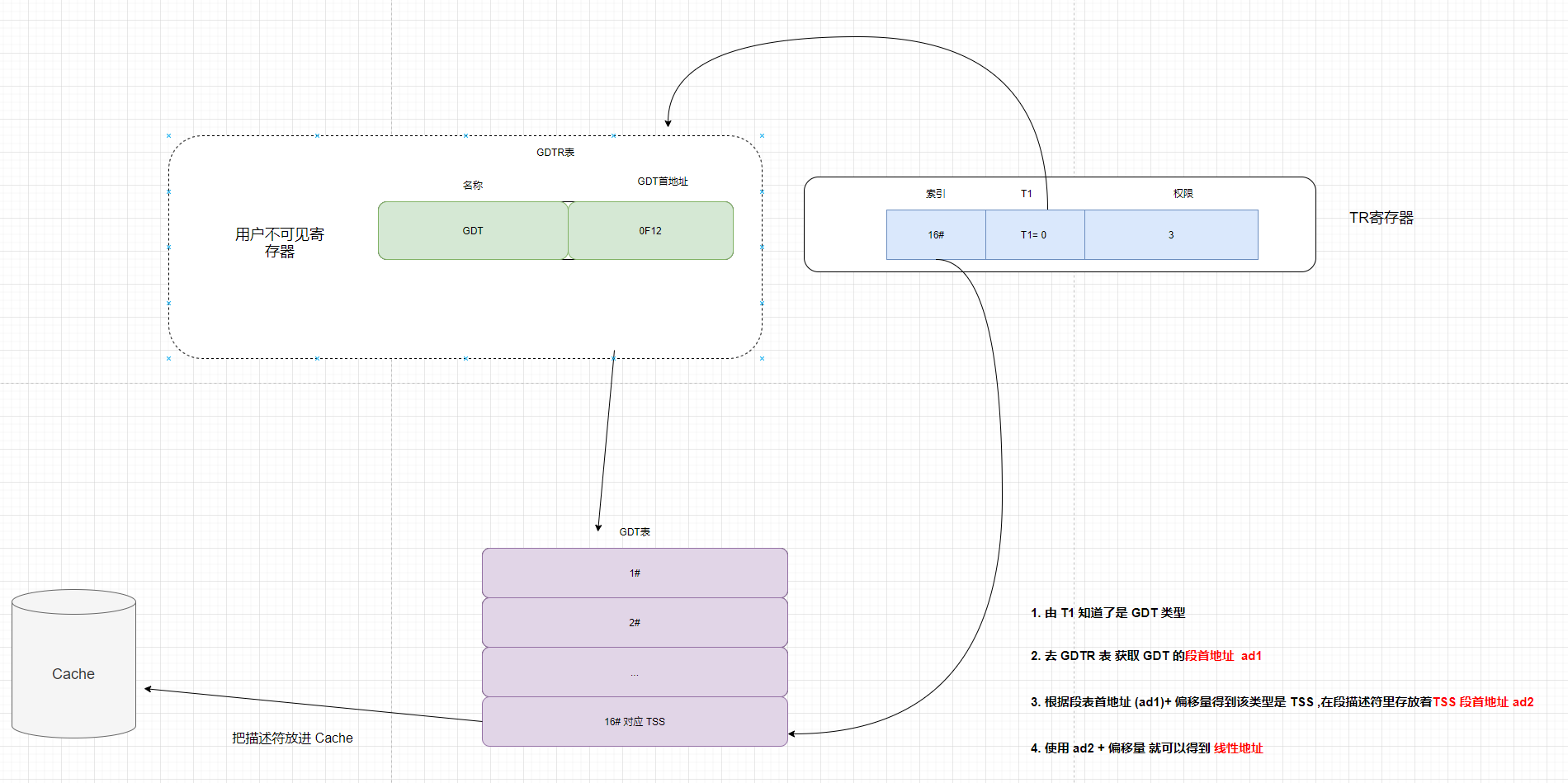Select the '用户不可见寄存器' text

[x=280, y=243]
